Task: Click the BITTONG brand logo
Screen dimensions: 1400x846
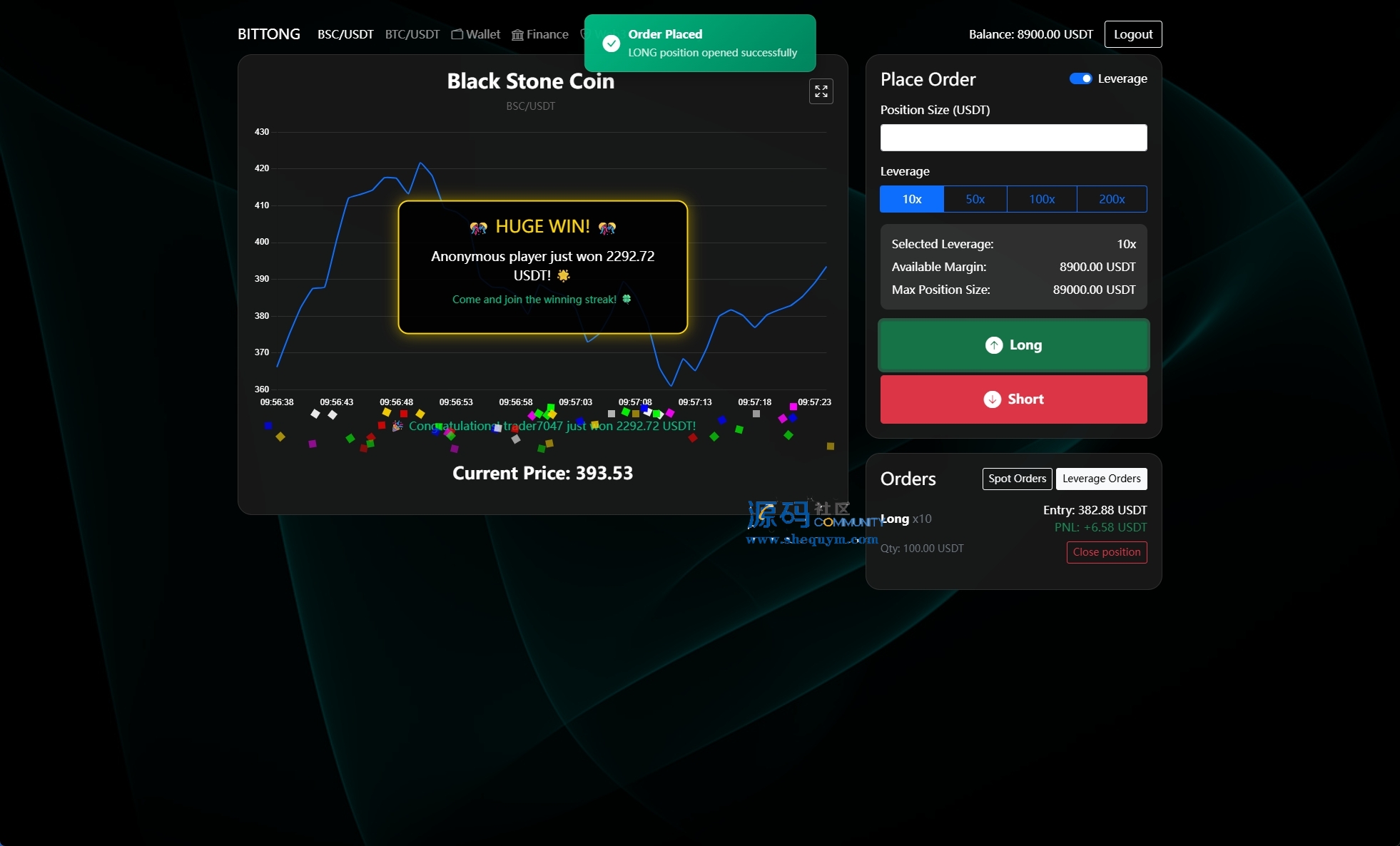Action: pos(268,34)
